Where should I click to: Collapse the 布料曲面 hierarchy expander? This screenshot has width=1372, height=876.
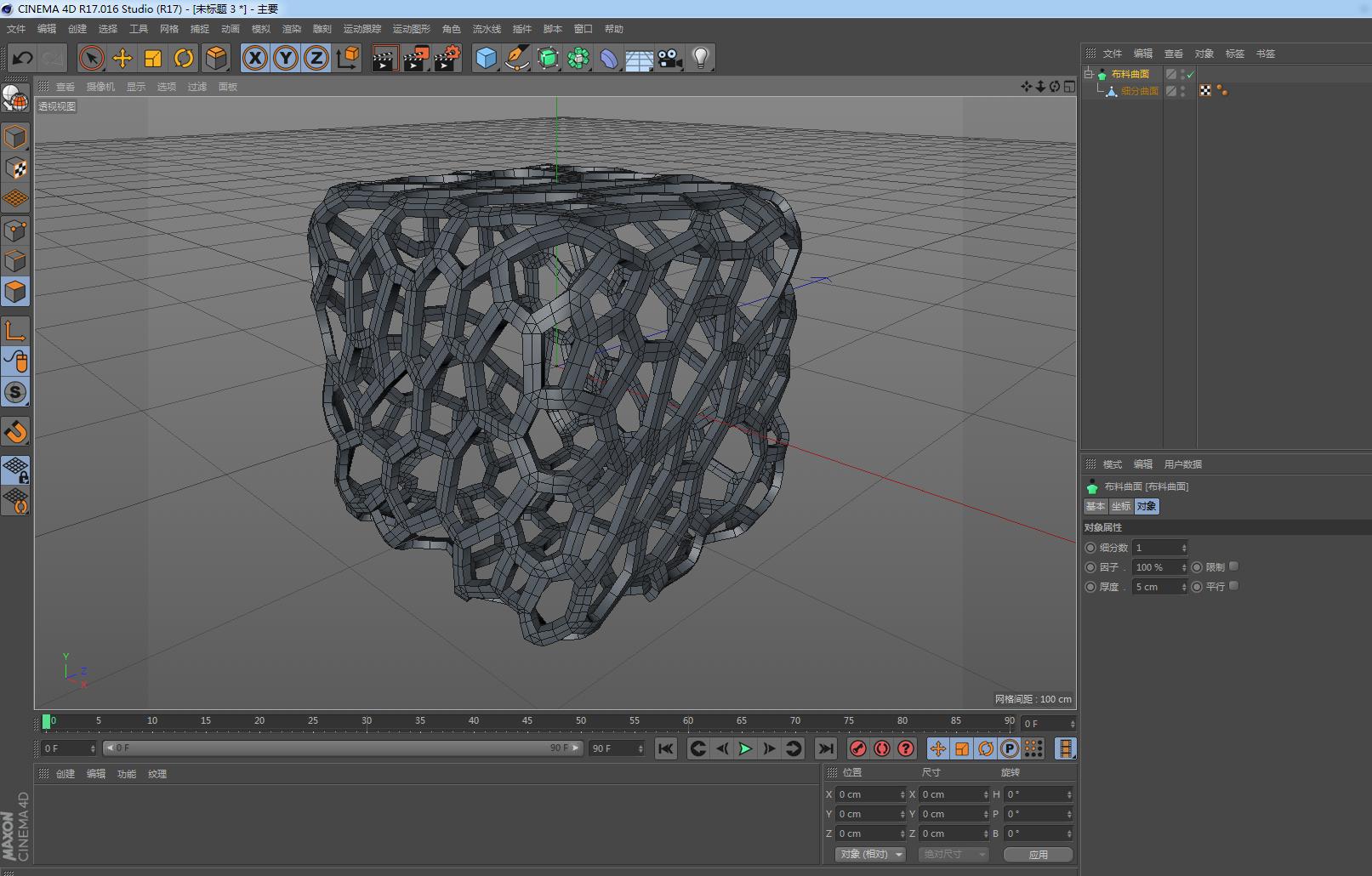(1087, 73)
